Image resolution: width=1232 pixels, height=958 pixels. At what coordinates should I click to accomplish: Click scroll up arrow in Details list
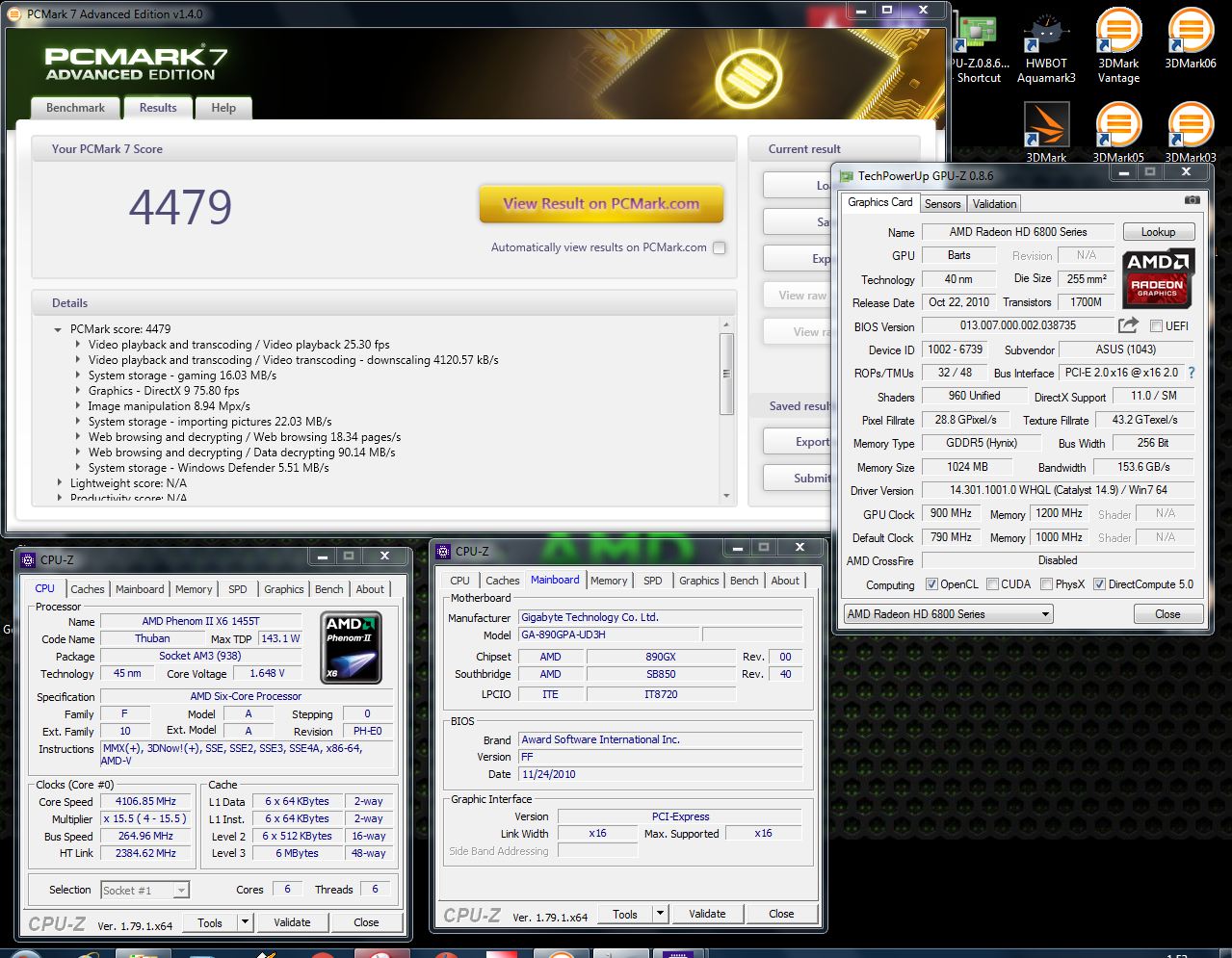click(726, 324)
